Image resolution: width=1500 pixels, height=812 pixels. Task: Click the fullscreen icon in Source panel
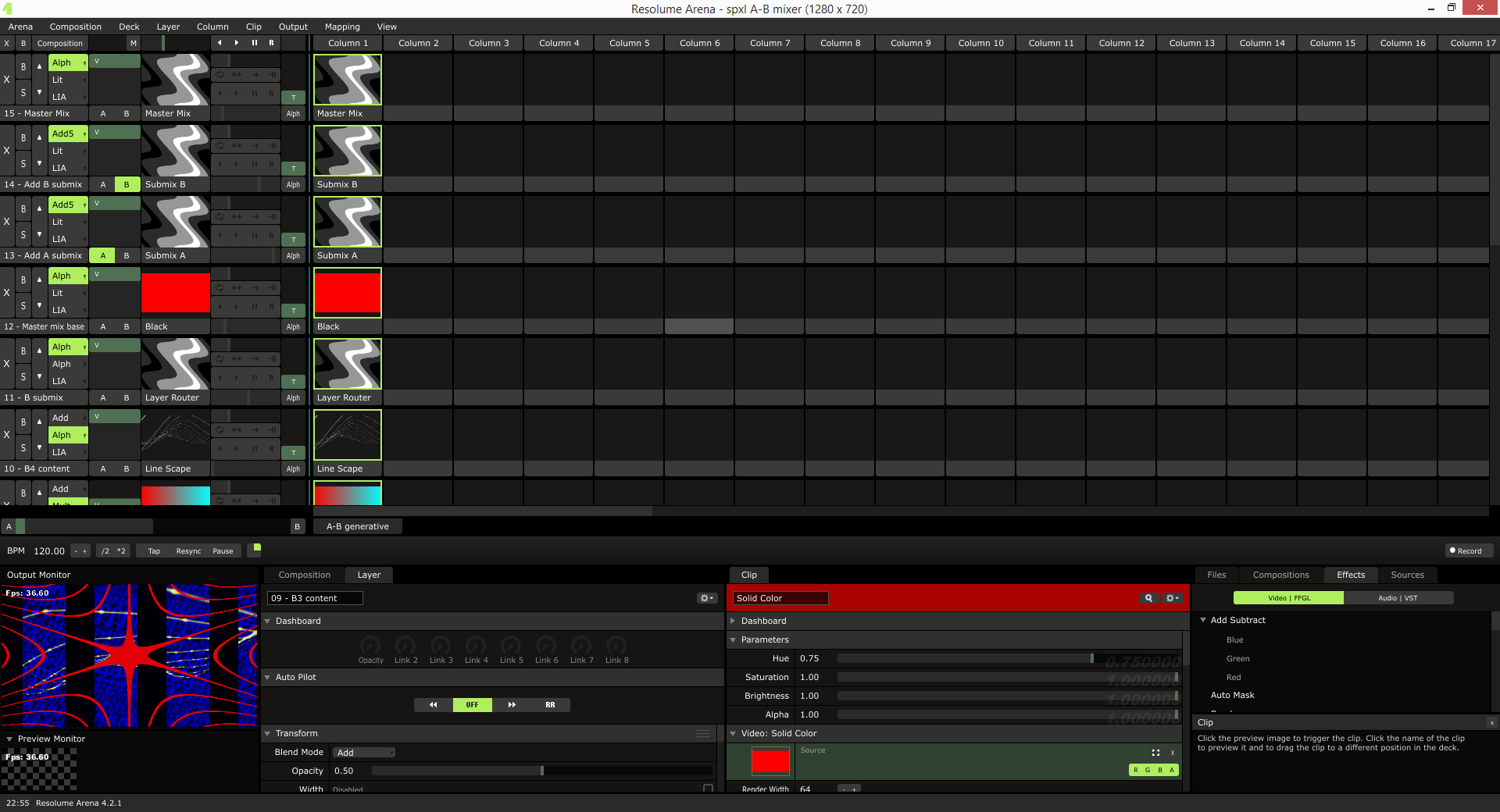1155,753
